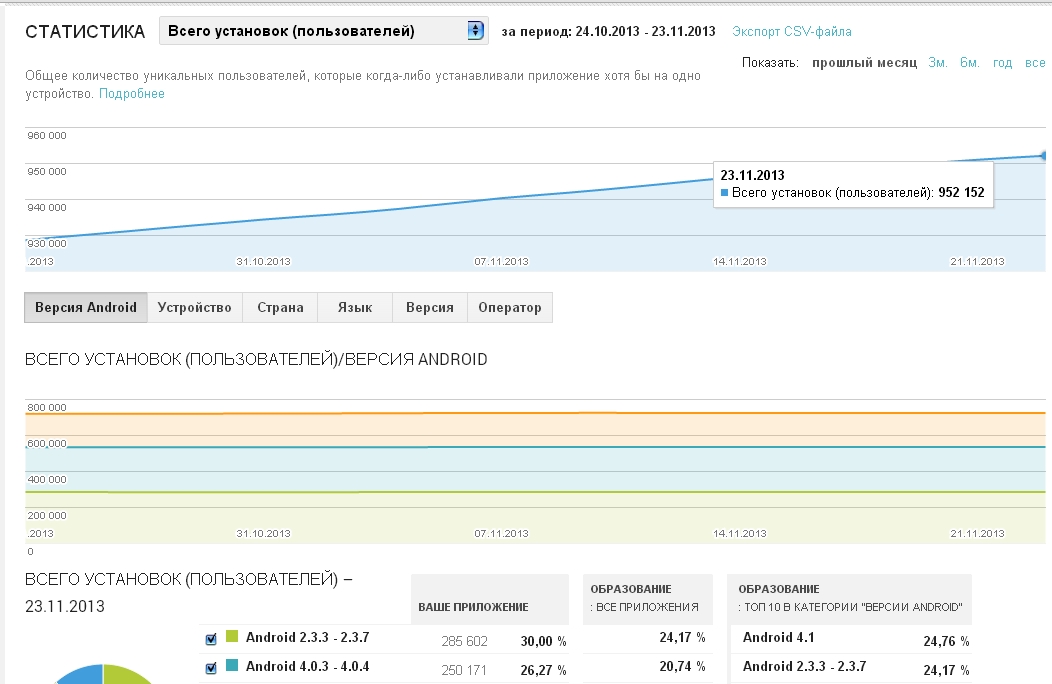This screenshot has width=1052, height=684.
Task: Switch to the Язык tab
Action: [355, 307]
